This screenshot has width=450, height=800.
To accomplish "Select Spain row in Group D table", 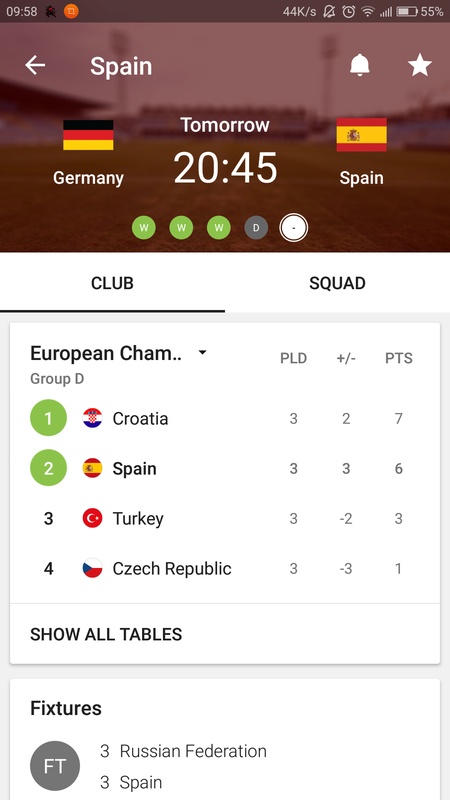I will pyautogui.click(x=225, y=468).
